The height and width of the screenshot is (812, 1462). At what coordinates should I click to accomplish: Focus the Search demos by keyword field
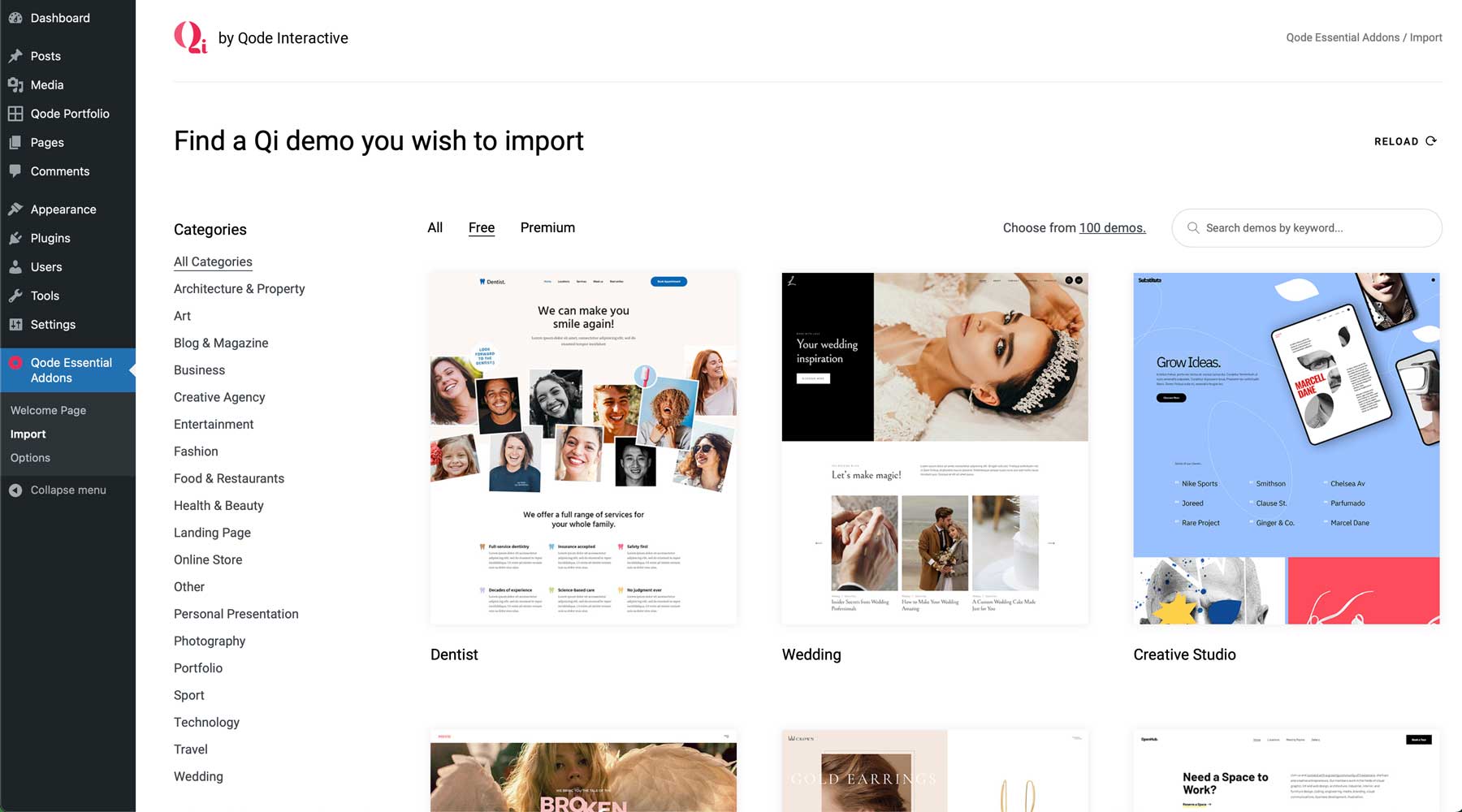[1307, 228]
